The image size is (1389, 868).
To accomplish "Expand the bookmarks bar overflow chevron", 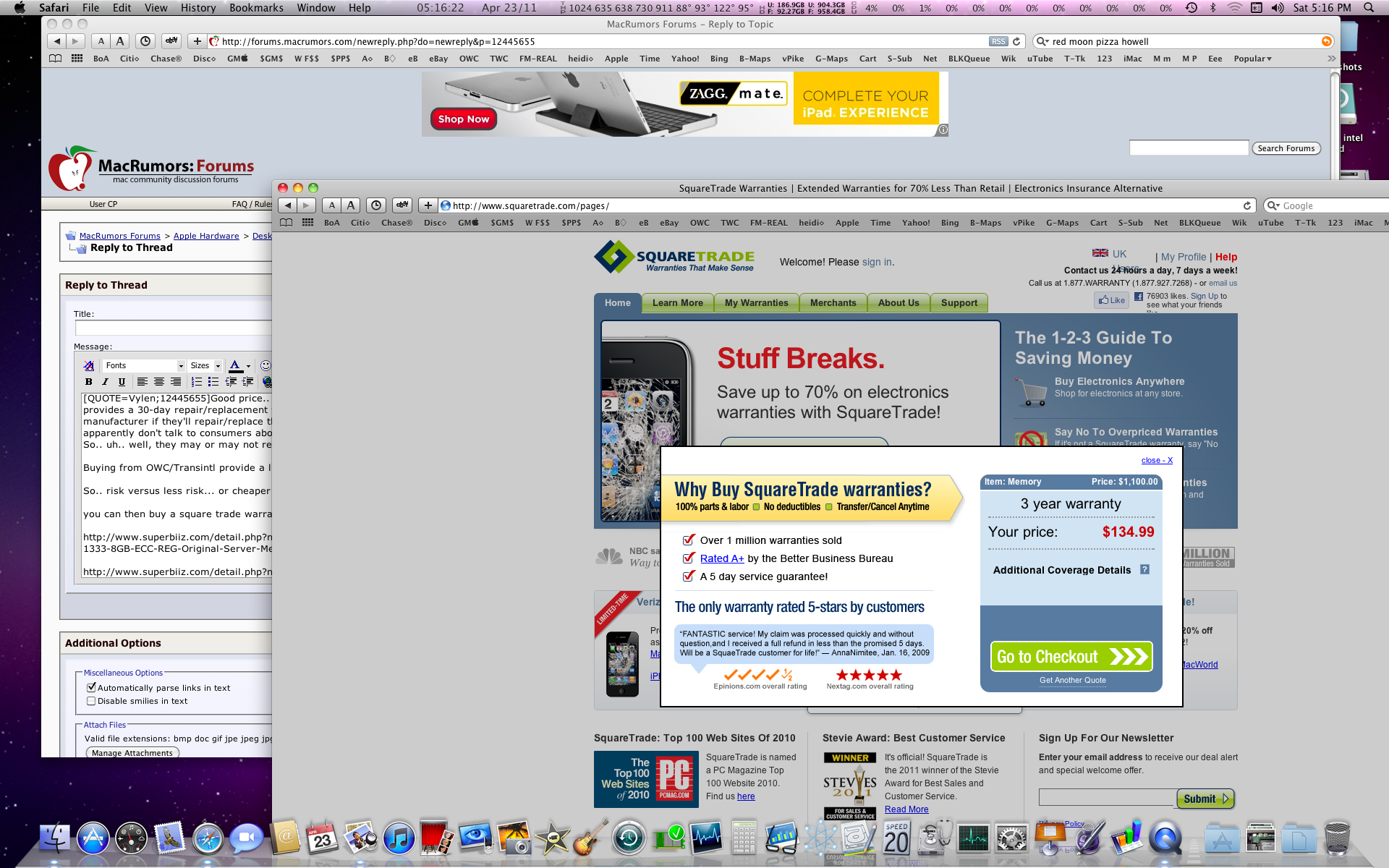I will (x=1331, y=59).
